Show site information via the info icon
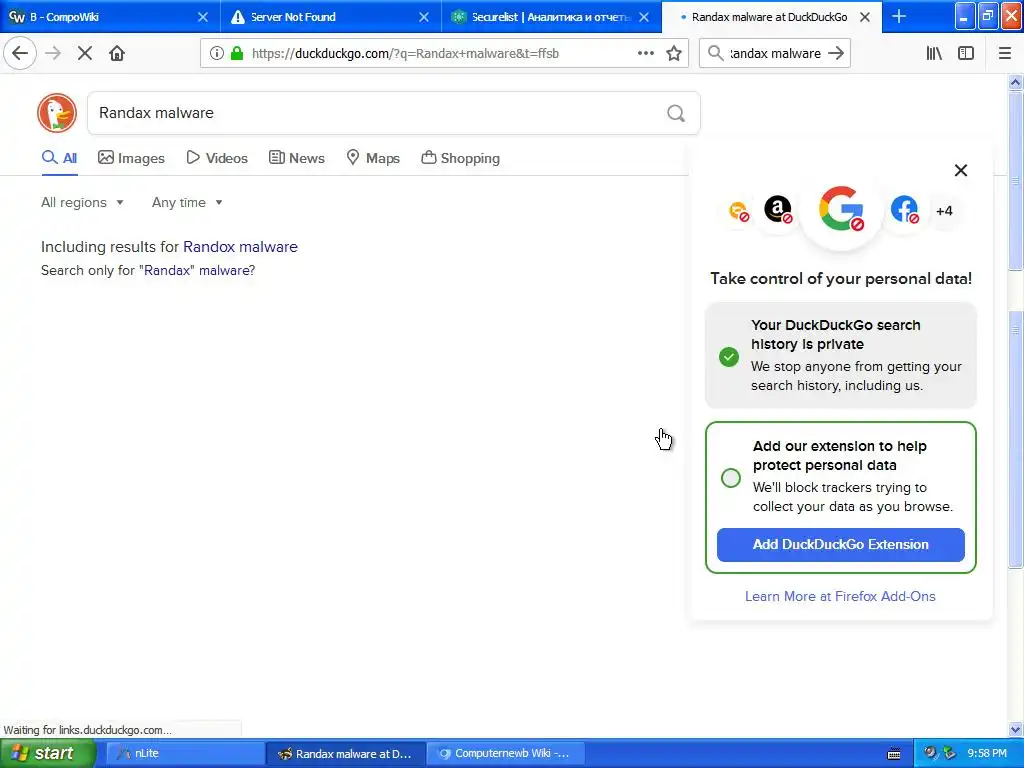Viewport: 1024px width, 768px height. 217,54
